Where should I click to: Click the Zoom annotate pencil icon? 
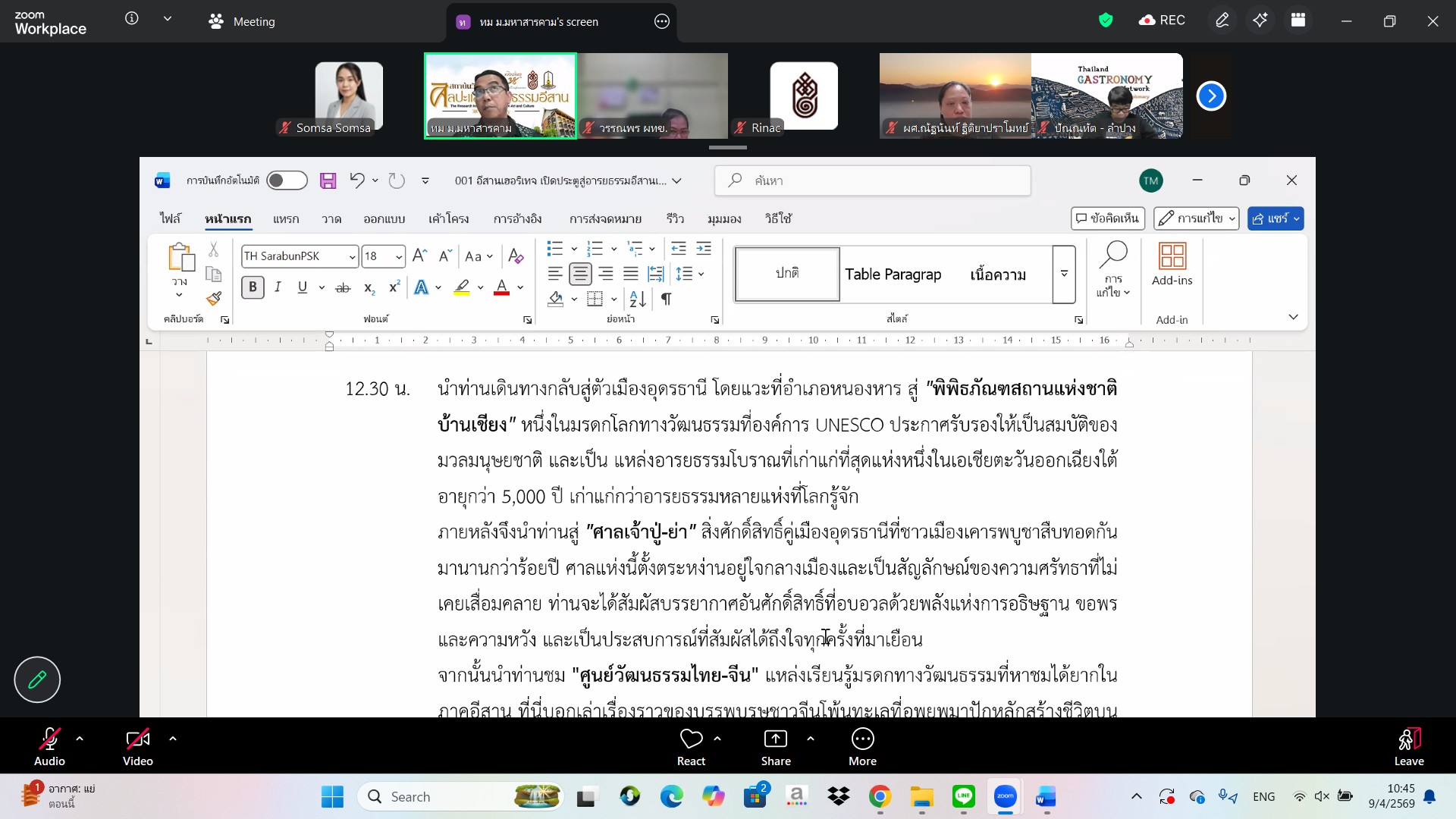tap(1222, 20)
